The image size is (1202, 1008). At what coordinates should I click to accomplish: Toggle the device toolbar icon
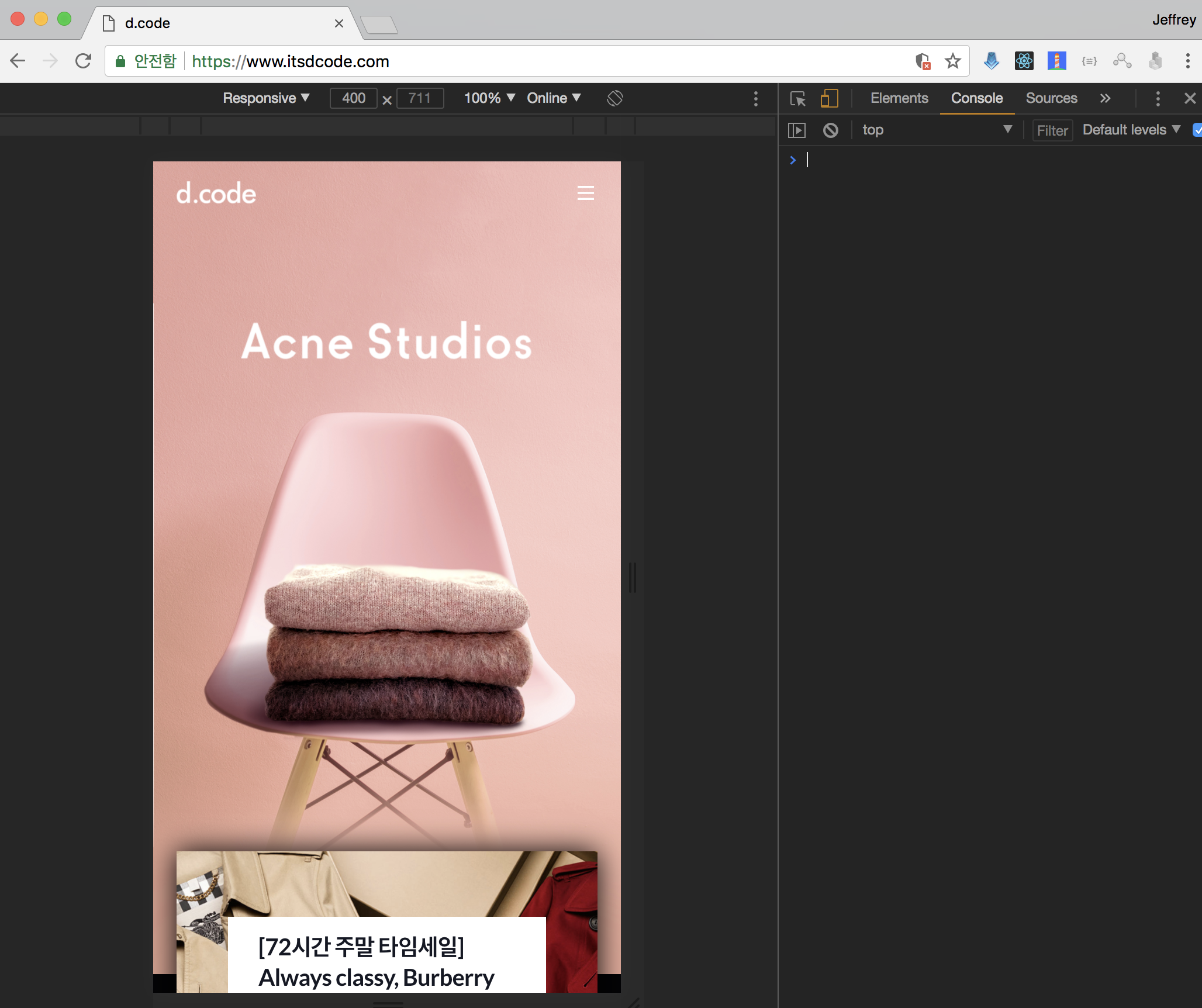click(x=829, y=98)
